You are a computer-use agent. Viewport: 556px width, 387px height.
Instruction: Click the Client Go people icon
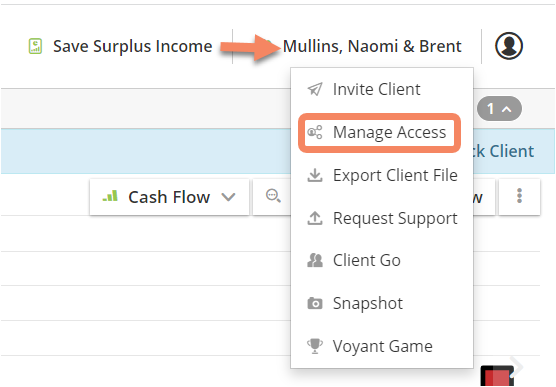point(315,260)
